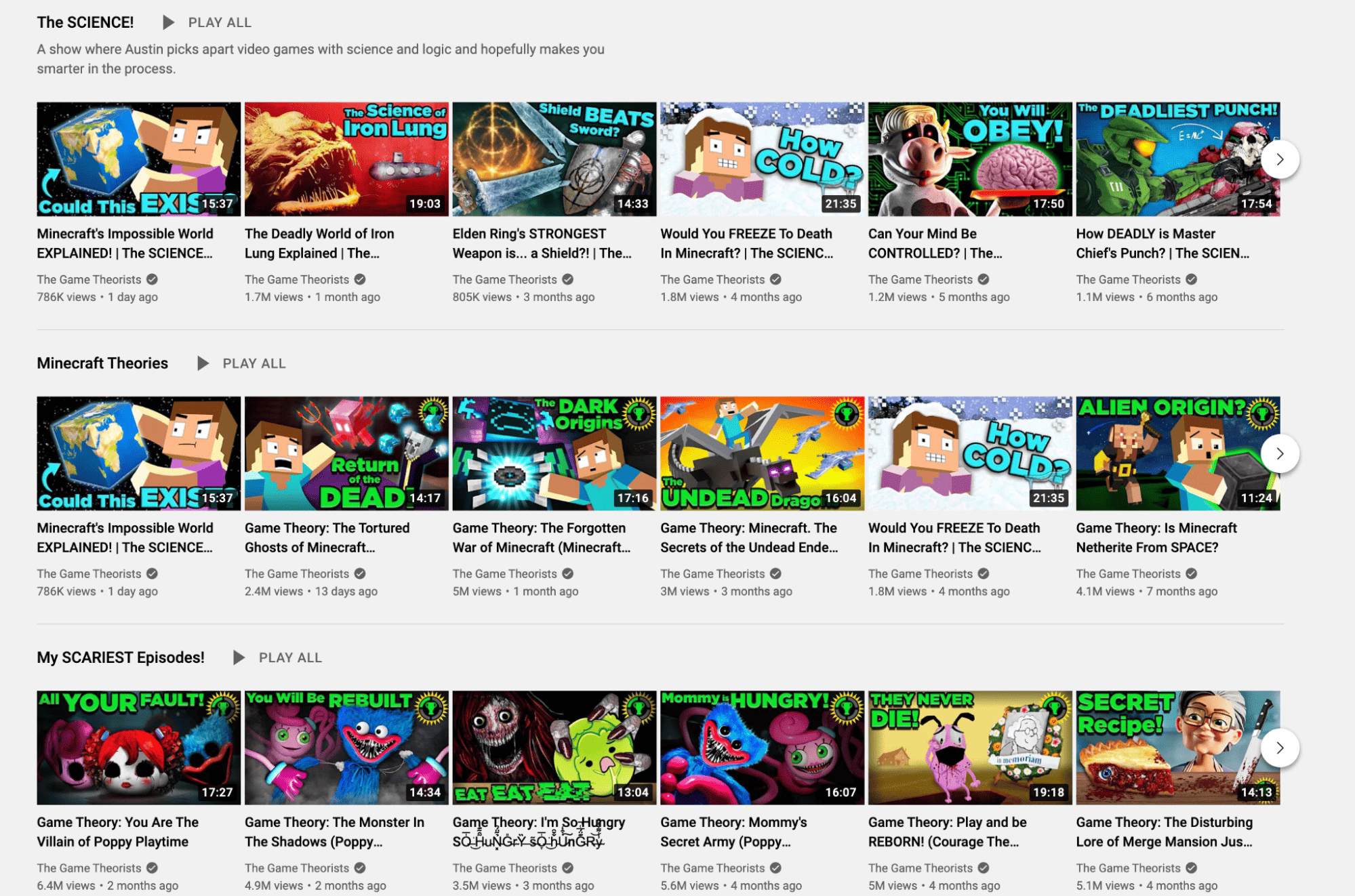1355x896 pixels.
Task: Click verified badge under I'm So Hungry video
Action: [x=568, y=868]
